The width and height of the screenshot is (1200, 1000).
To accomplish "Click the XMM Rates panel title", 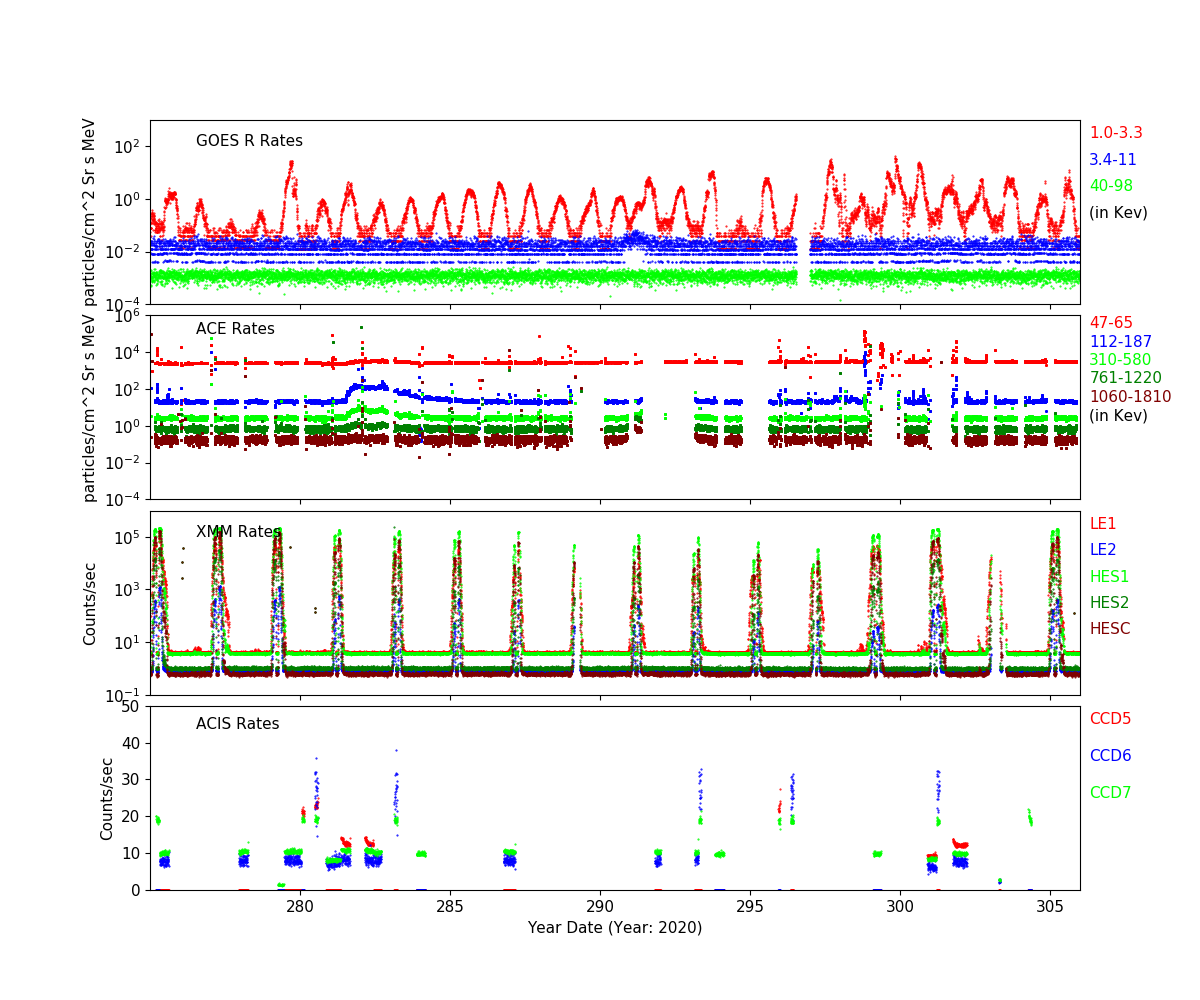I will [x=238, y=532].
